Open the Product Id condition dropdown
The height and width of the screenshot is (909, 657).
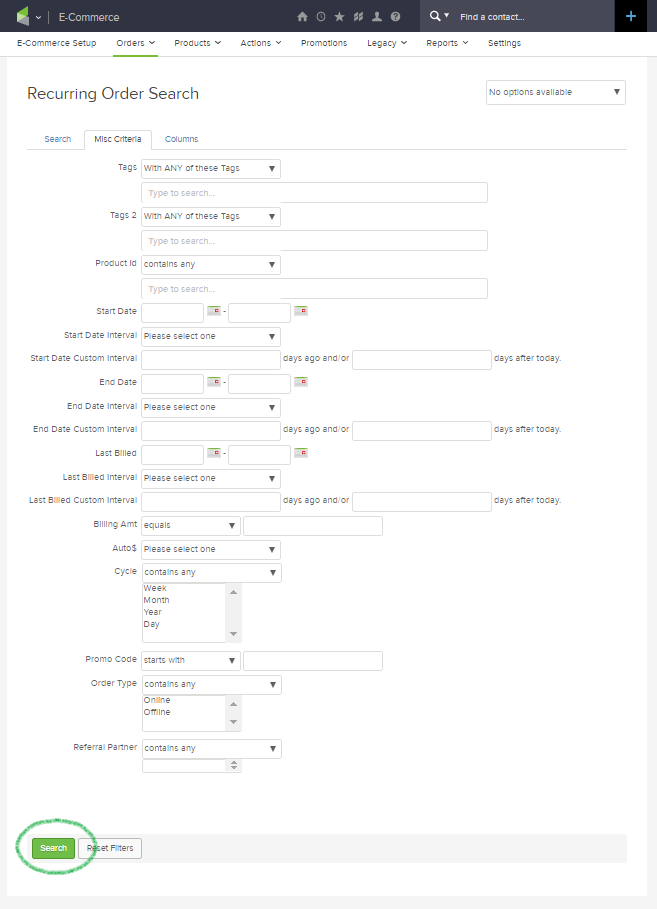(210, 265)
